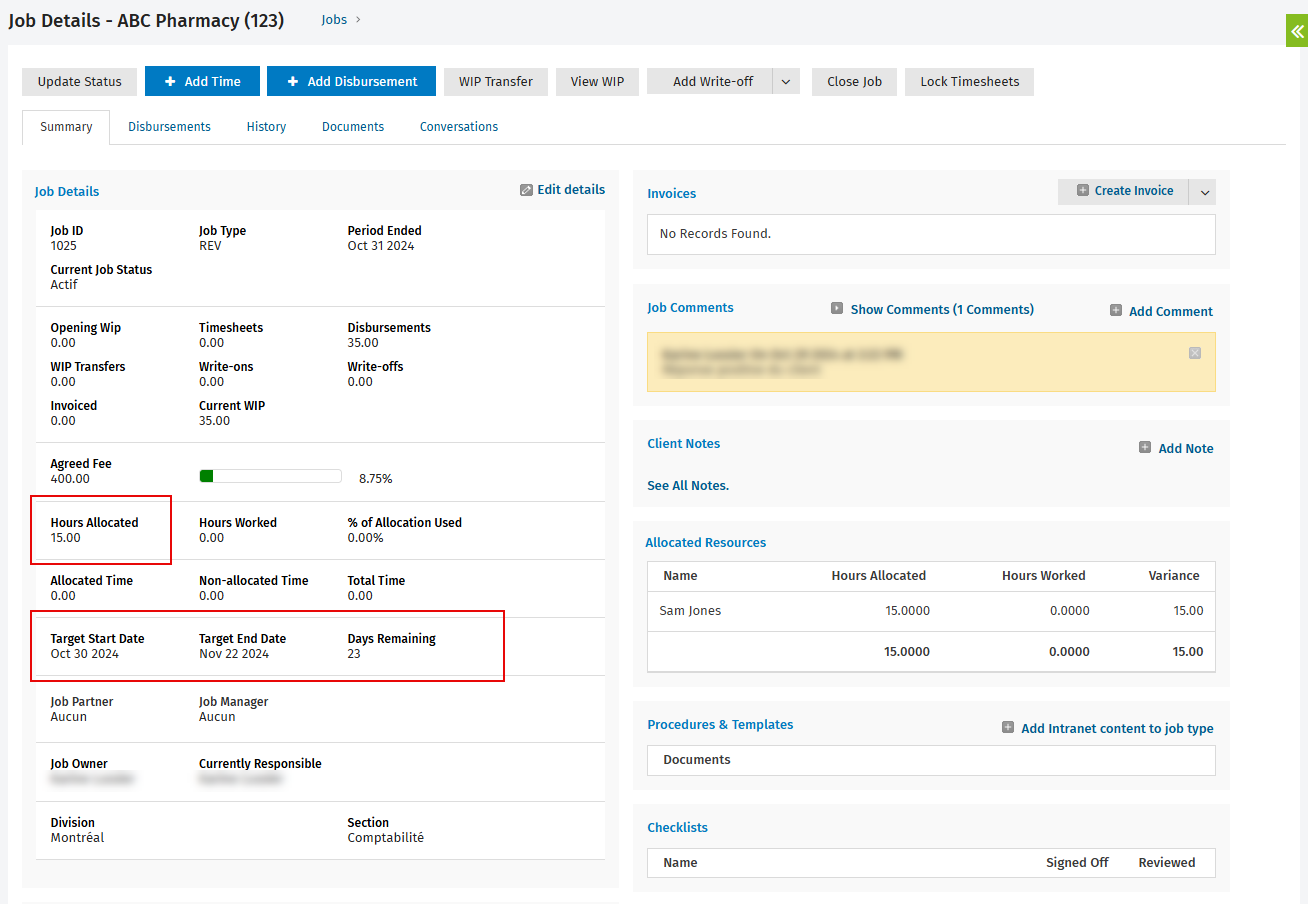Viewport: 1308px width, 904px height.
Task: Click the Client Notes heading
Action: tap(684, 444)
